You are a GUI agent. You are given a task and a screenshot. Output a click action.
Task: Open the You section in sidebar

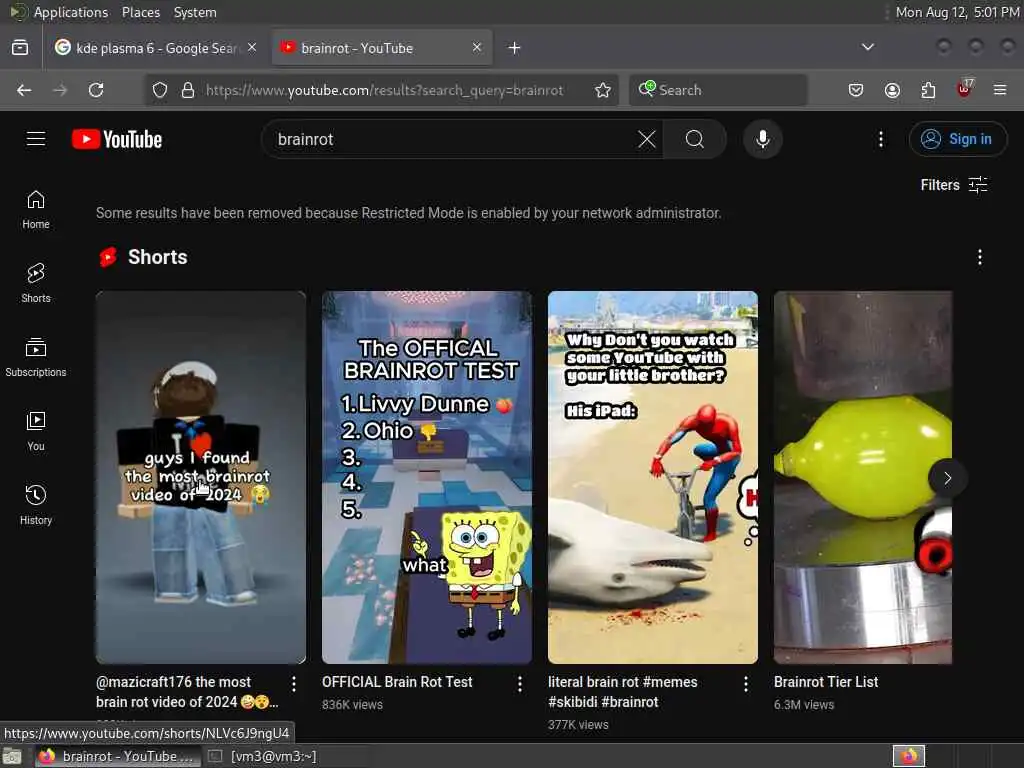pos(36,432)
